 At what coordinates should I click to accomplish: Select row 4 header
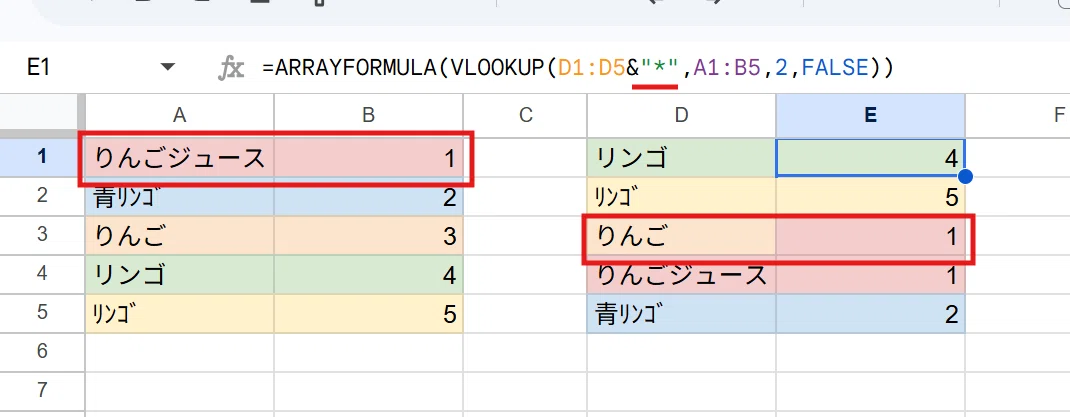[42, 274]
